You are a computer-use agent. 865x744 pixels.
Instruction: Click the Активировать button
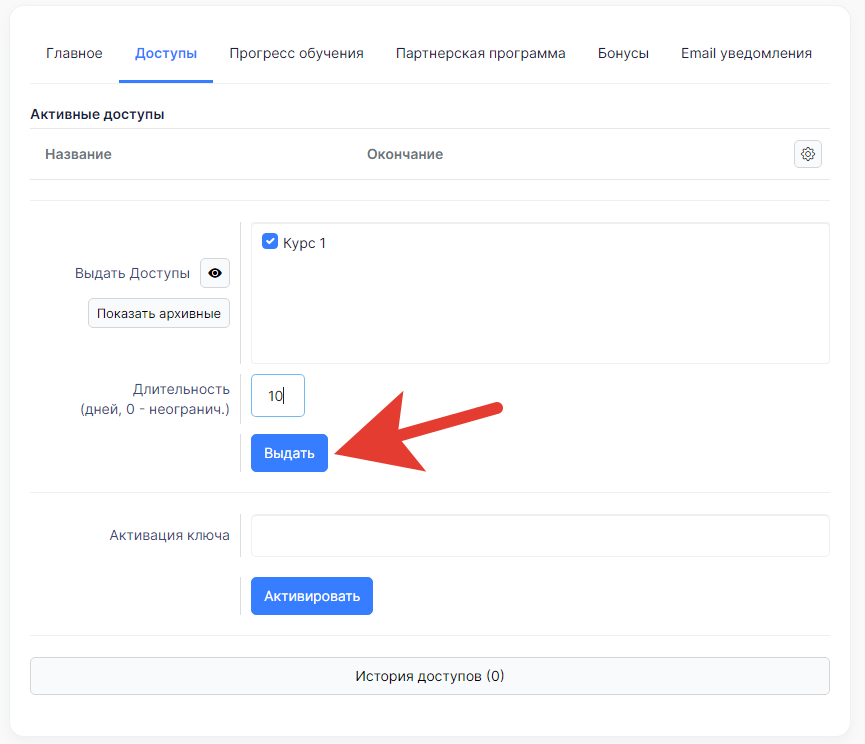tap(312, 596)
